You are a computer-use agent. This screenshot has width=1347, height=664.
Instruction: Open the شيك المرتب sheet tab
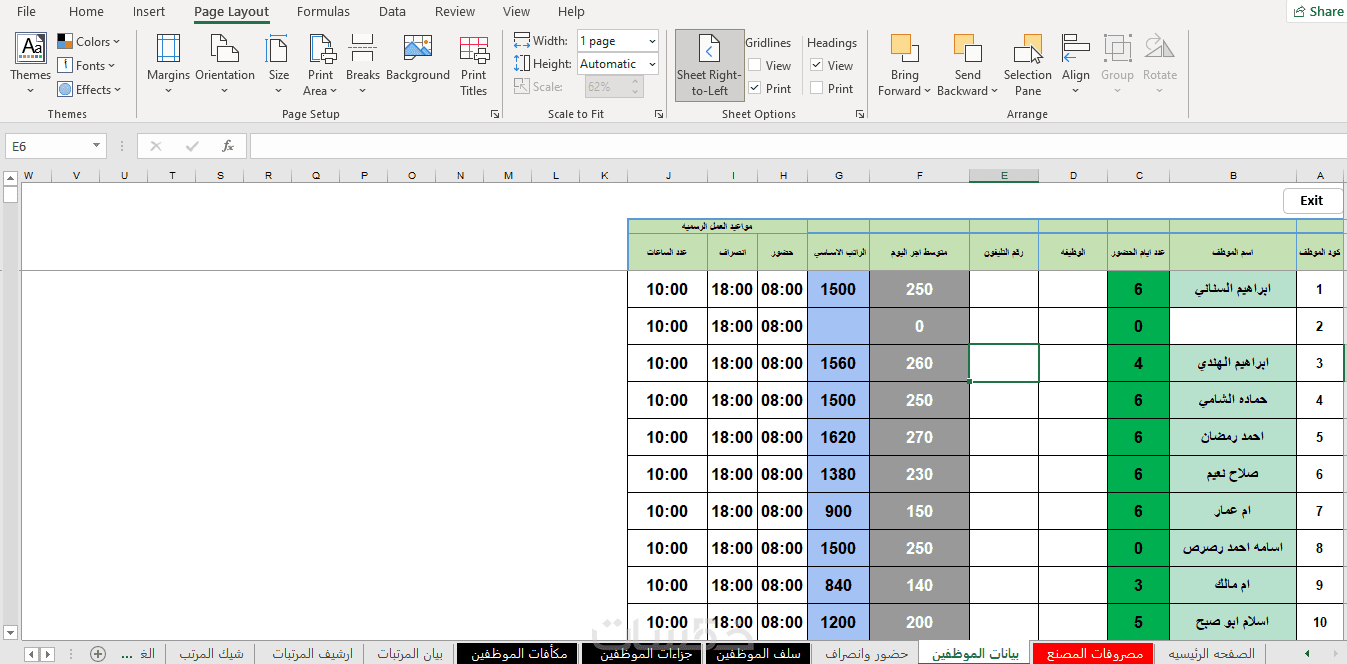(x=211, y=654)
